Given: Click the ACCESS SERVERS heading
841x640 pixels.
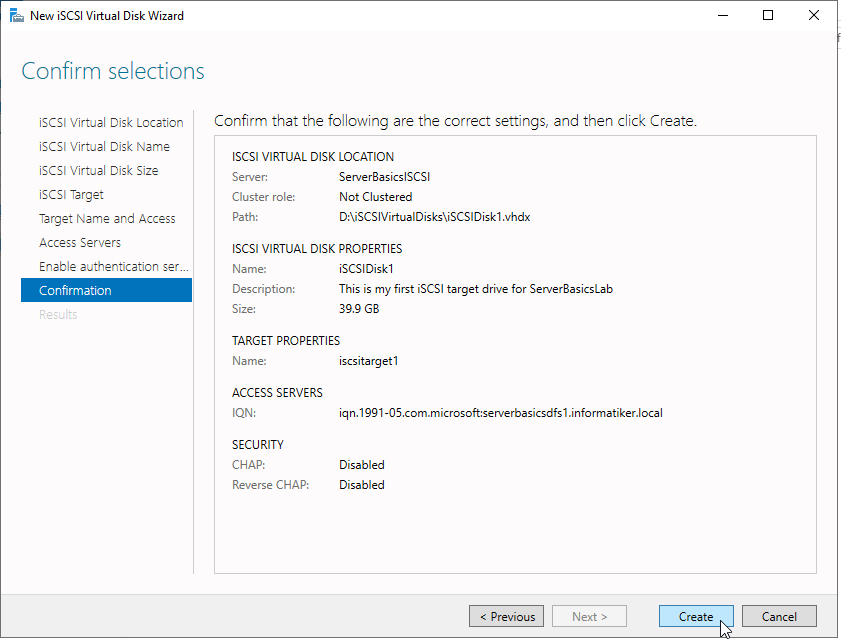Looking at the screenshot, I should pos(277,393).
